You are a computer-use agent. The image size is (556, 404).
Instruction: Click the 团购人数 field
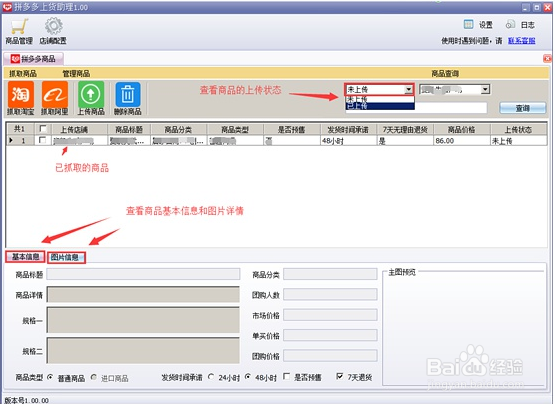point(330,294)
